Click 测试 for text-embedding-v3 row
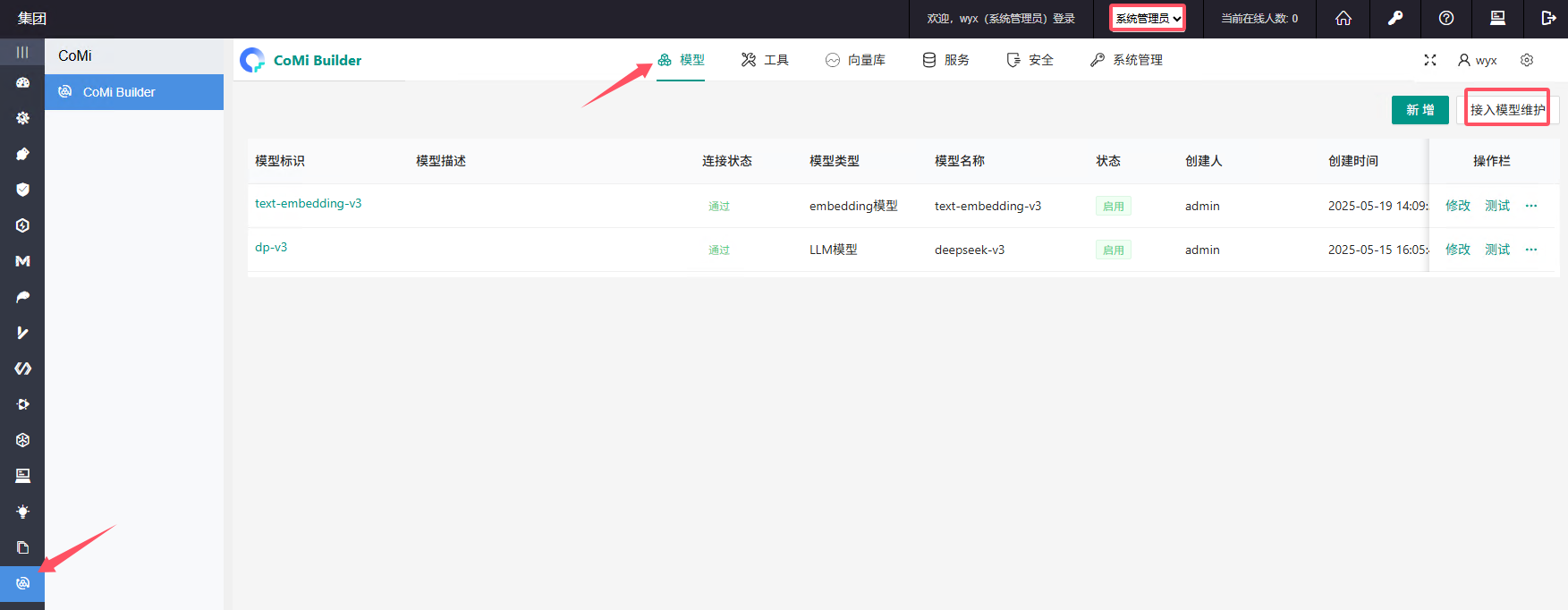The width and height of the screenshot is (1568, 610). 1497,206
